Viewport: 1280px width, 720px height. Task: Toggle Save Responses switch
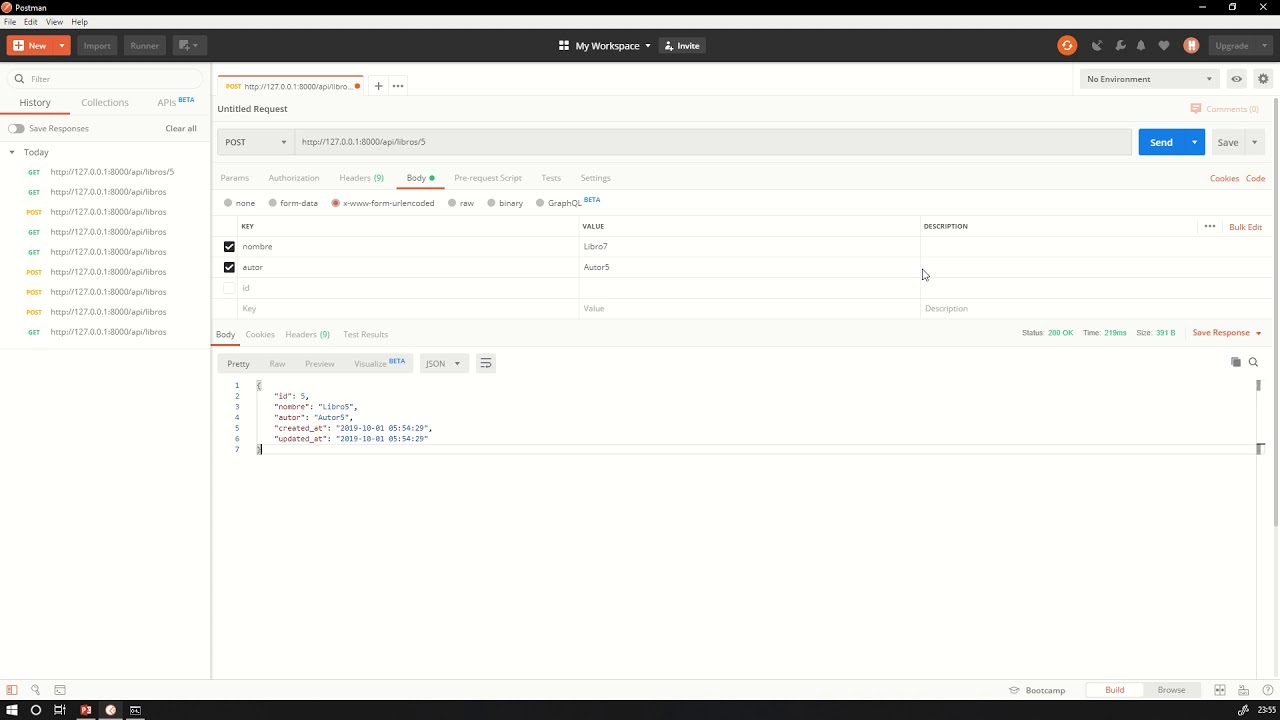(16, 128)
